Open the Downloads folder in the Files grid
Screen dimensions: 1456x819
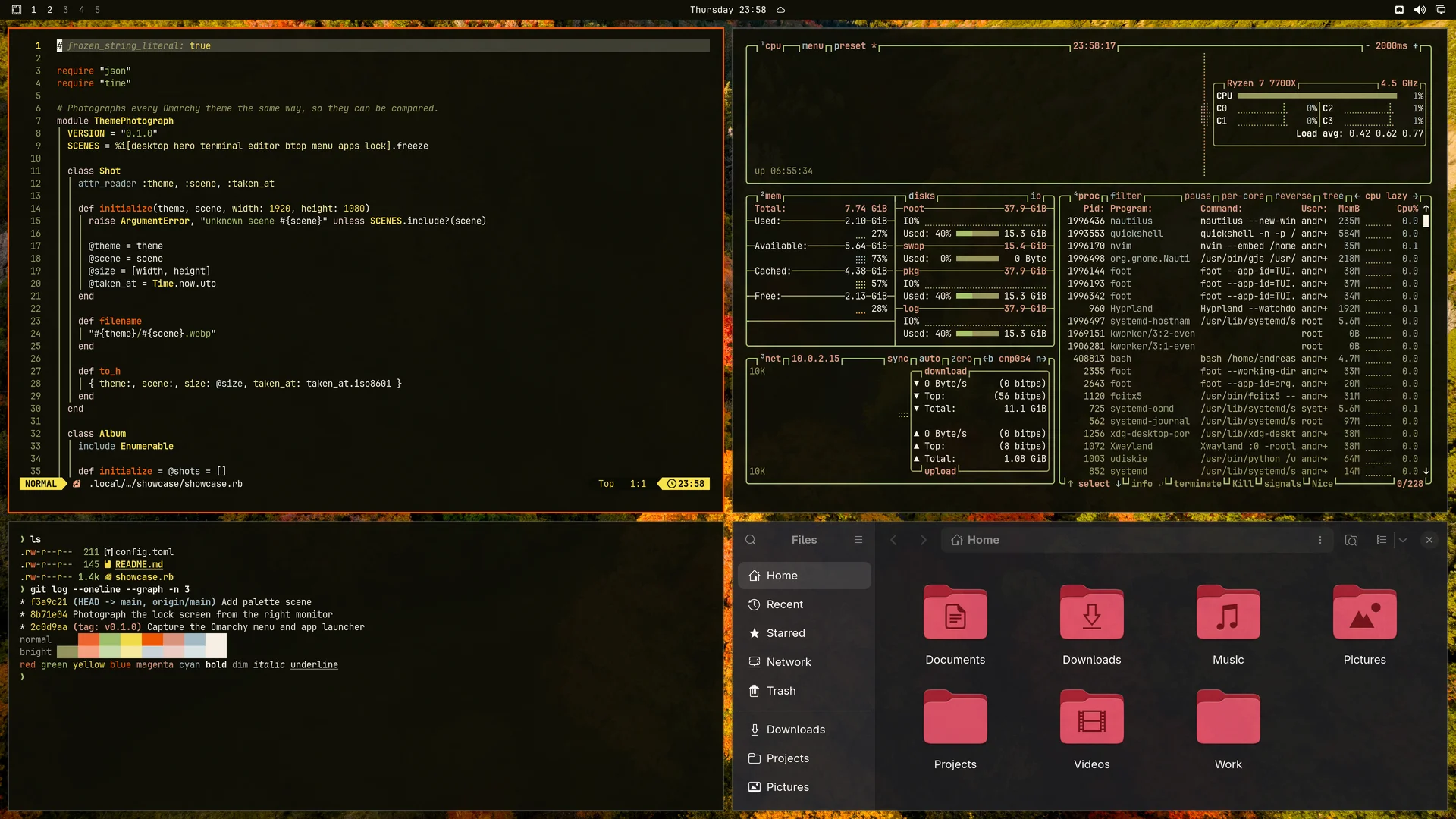(x=1092, y=612)
